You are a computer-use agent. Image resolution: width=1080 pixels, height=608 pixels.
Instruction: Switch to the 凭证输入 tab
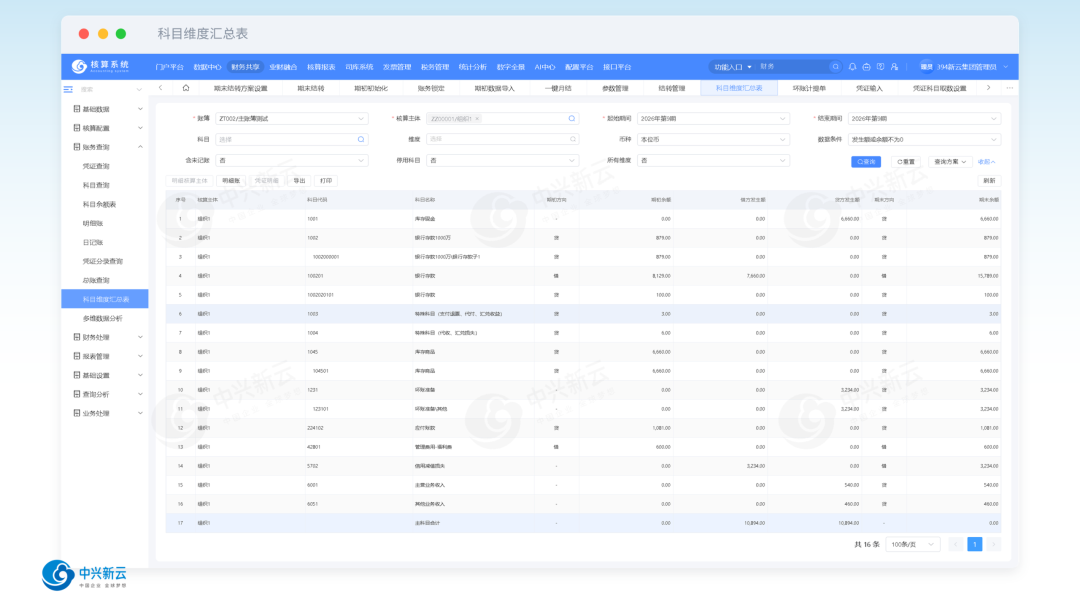869,88
